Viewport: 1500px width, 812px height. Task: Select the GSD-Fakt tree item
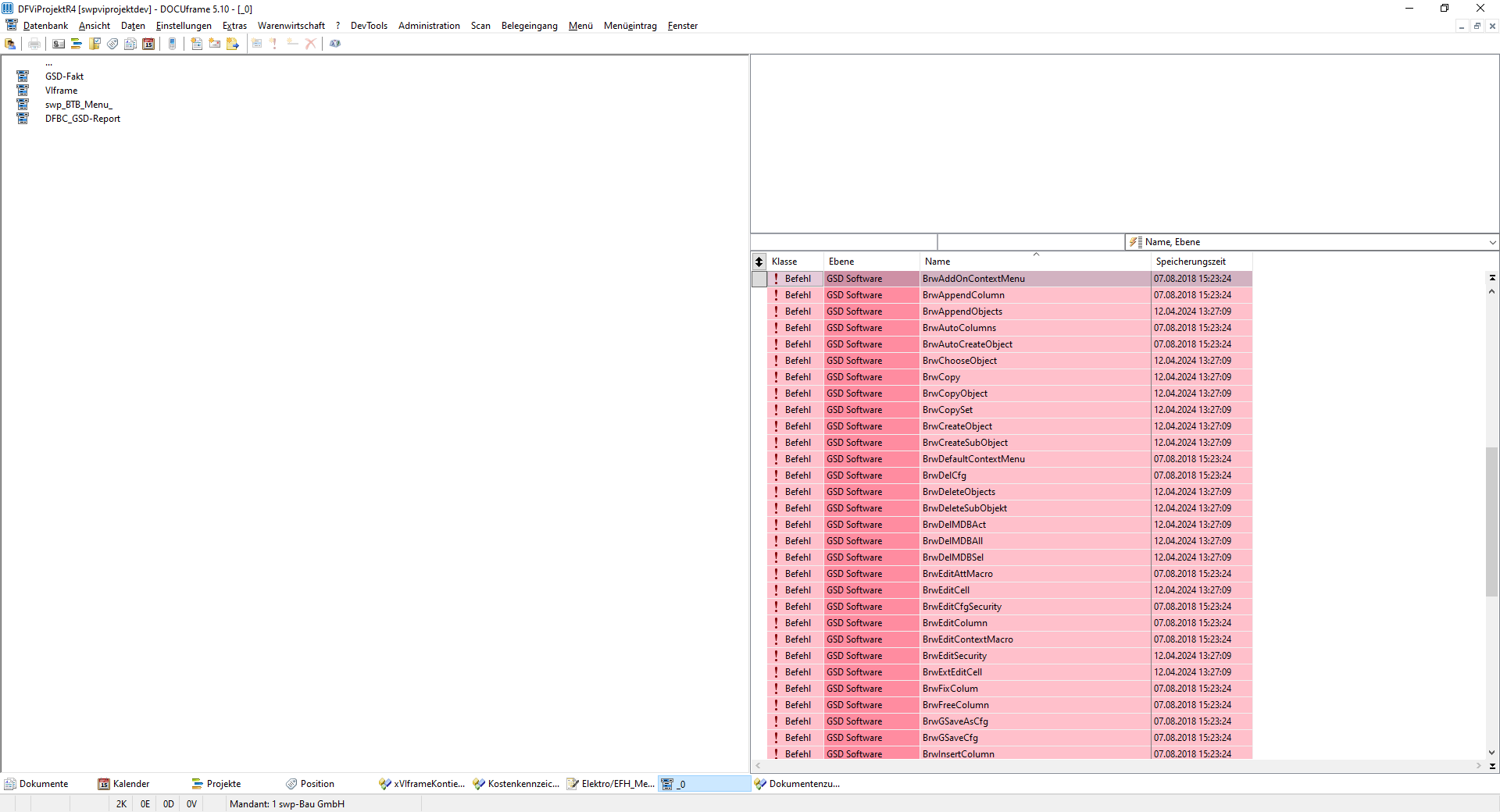click(64, 77)
